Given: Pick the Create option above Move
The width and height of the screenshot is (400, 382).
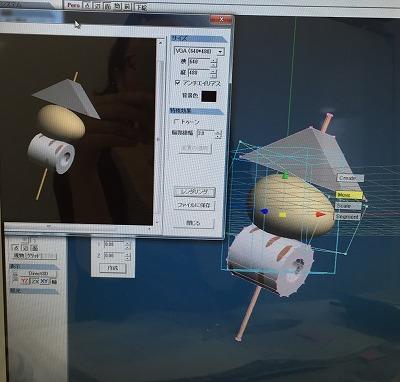Looking at the screenshot, I should (x=350, y=178).
